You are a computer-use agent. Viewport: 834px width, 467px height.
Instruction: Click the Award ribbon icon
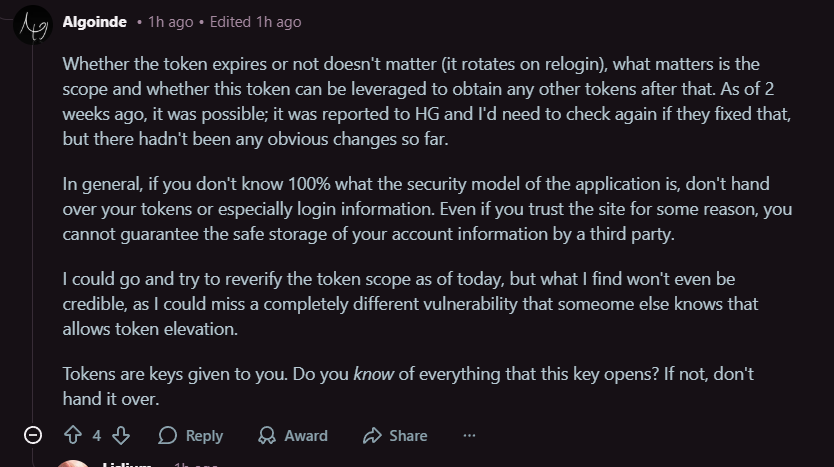(267, 435)
